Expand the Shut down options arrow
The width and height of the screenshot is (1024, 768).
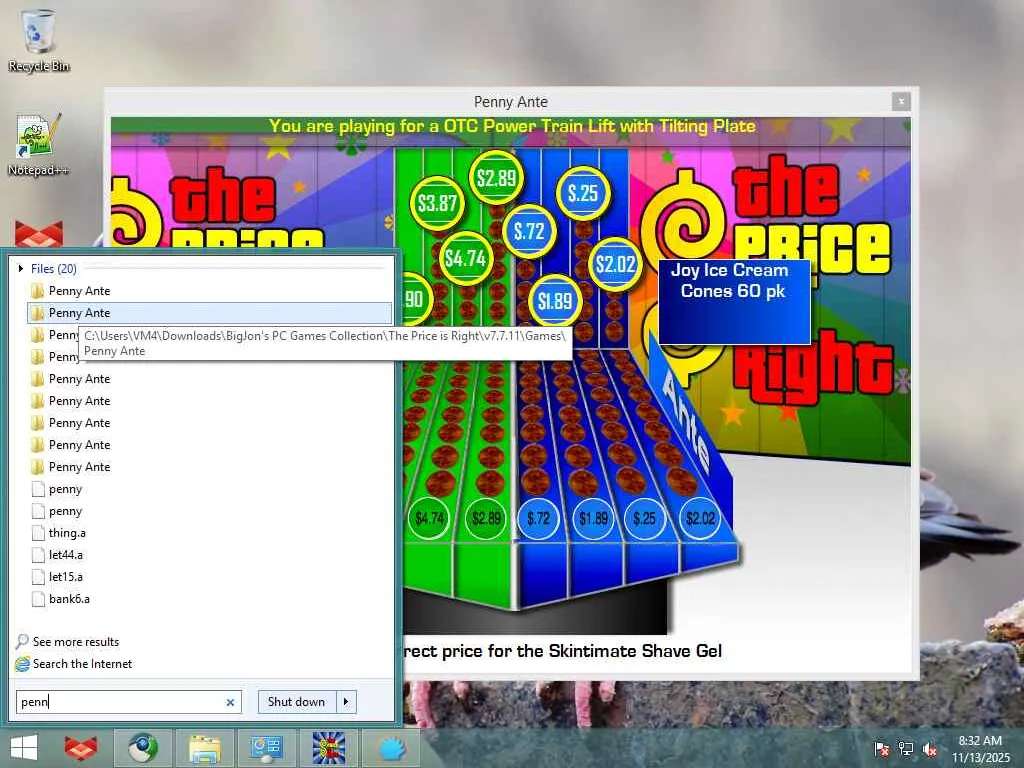346,702
